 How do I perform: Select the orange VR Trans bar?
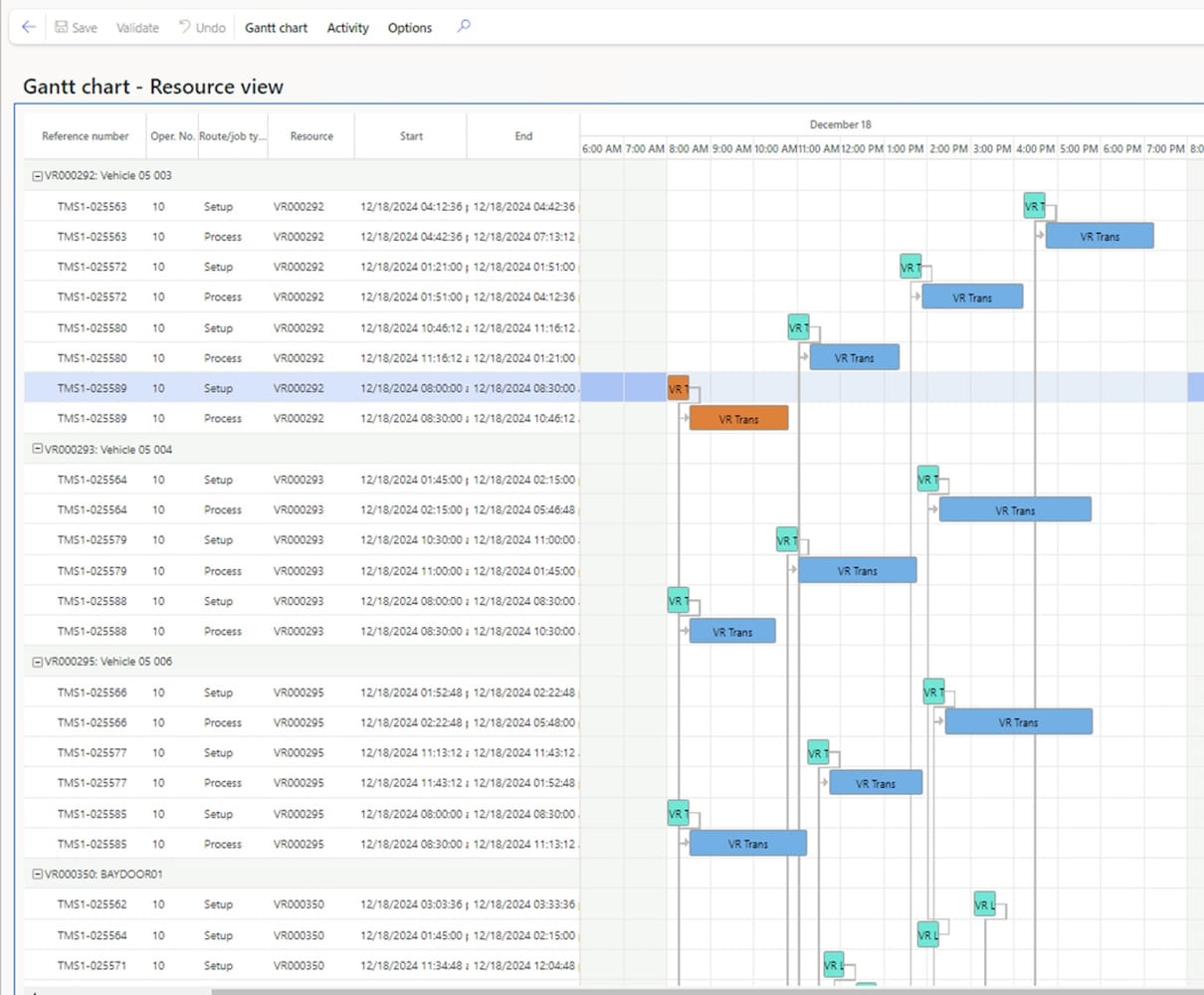click(738, 419)
